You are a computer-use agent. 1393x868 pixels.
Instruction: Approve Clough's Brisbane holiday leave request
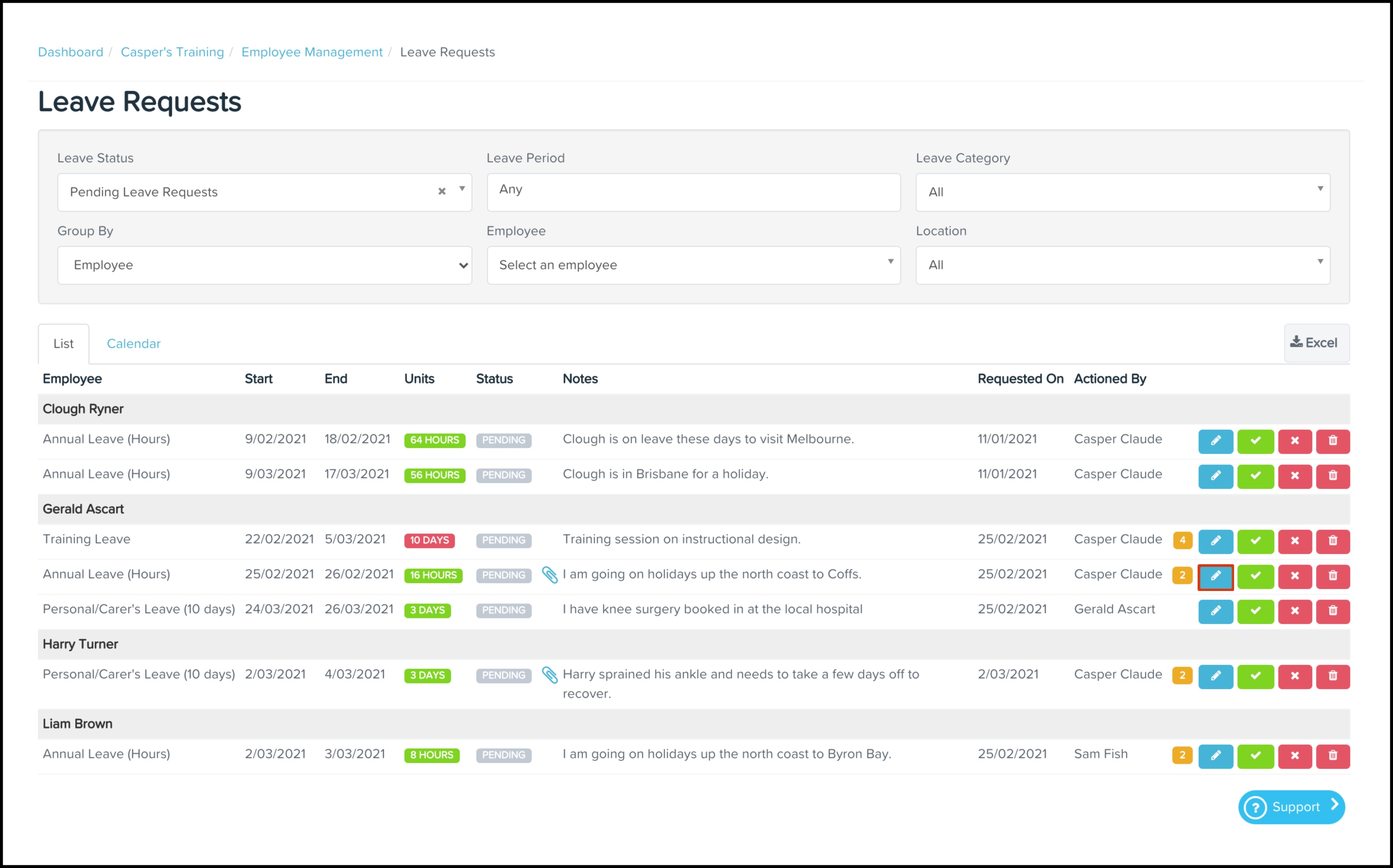[x=1255, y=476]
